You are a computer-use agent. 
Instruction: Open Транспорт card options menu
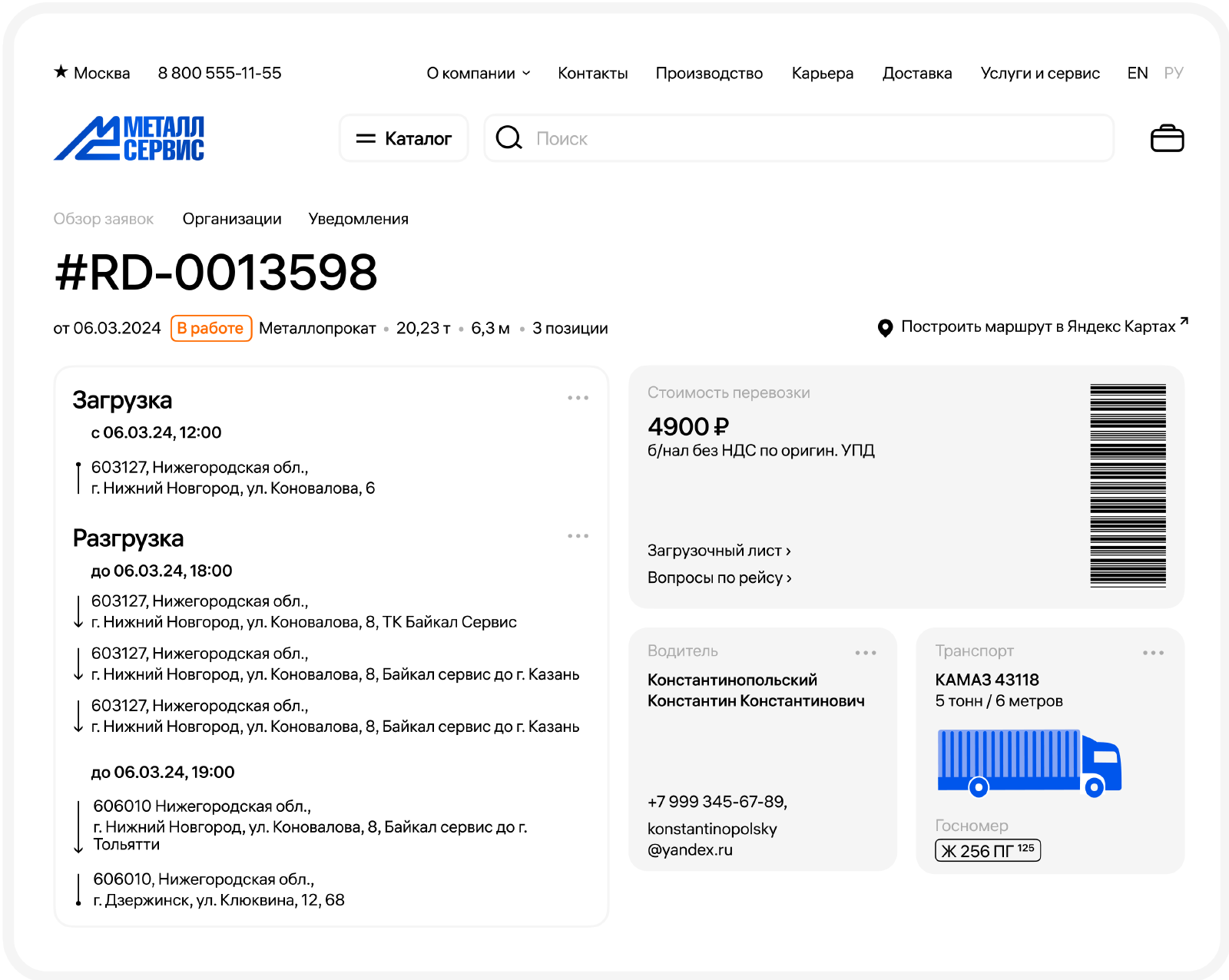coord(1153,653)
